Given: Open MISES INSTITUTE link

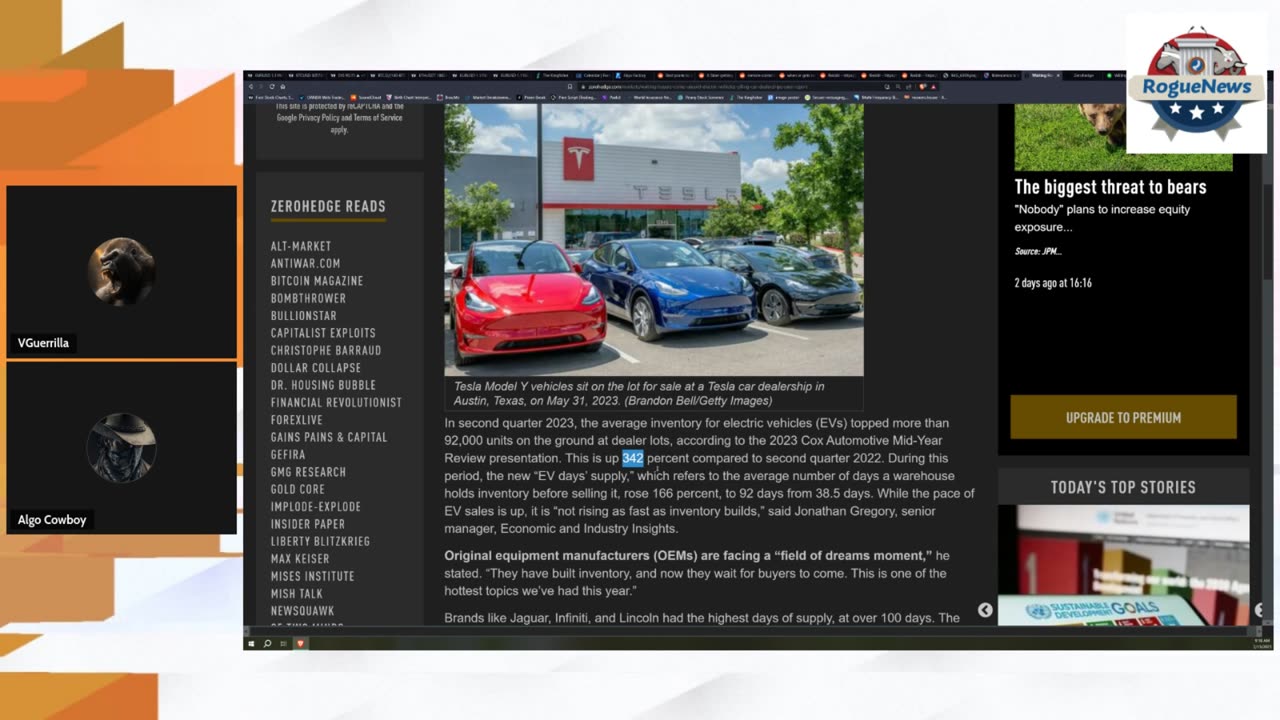Looking at the screenshot, I should click(312, 576).
